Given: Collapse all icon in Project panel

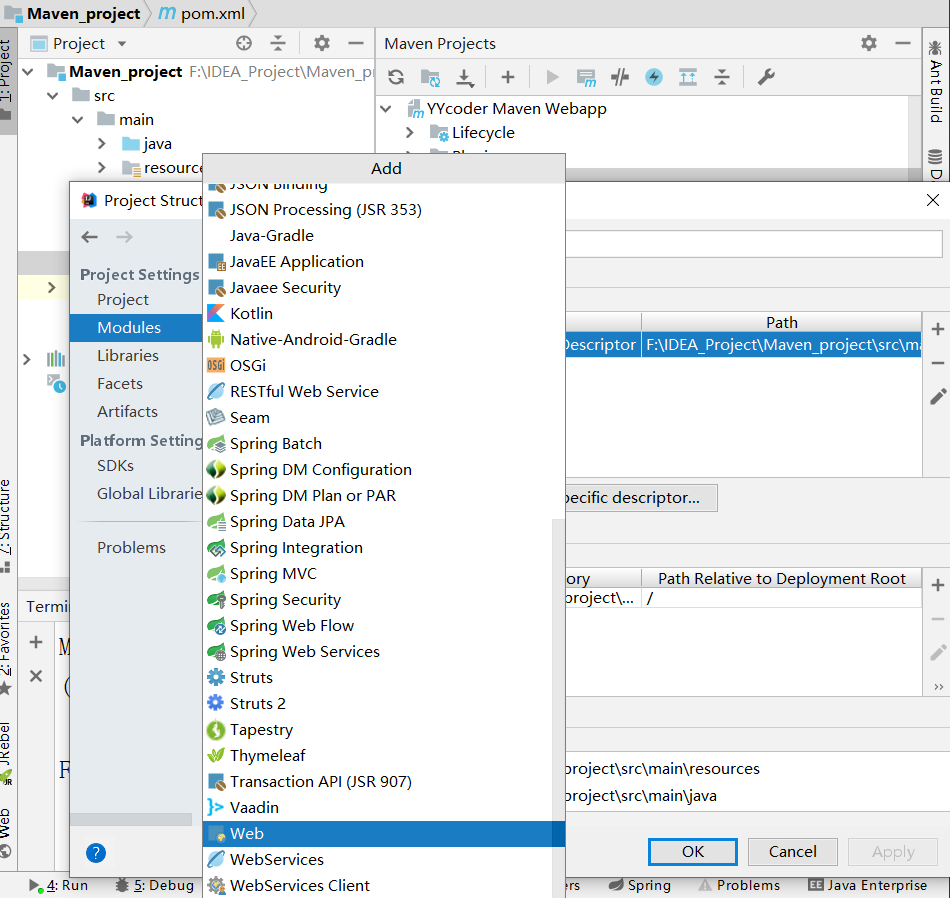Looking at the screenshot, I should pyautogui.click(x=277, y=43).
